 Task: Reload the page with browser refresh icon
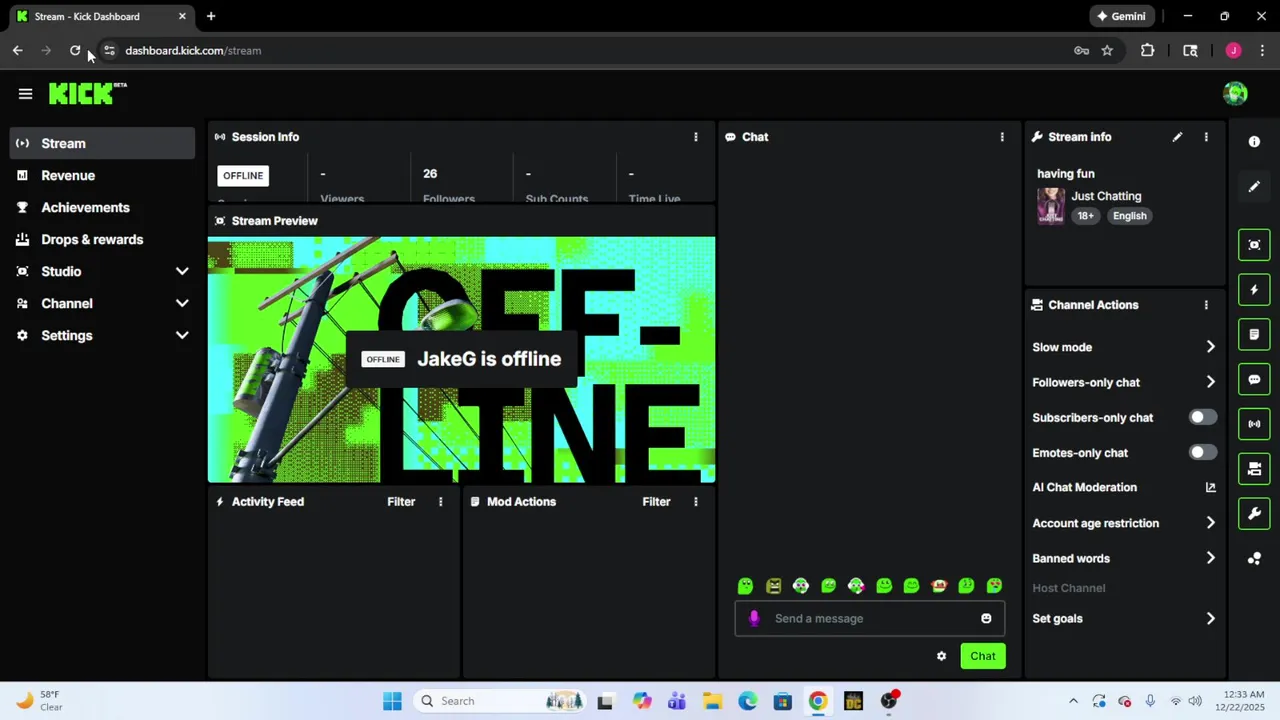[x=75, y=50]
